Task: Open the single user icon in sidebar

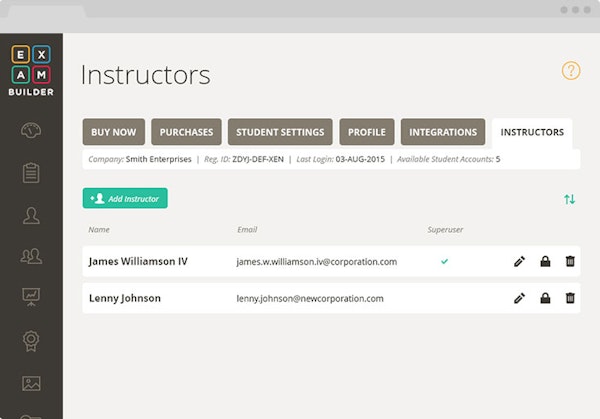Action: [x=31, y=214]
